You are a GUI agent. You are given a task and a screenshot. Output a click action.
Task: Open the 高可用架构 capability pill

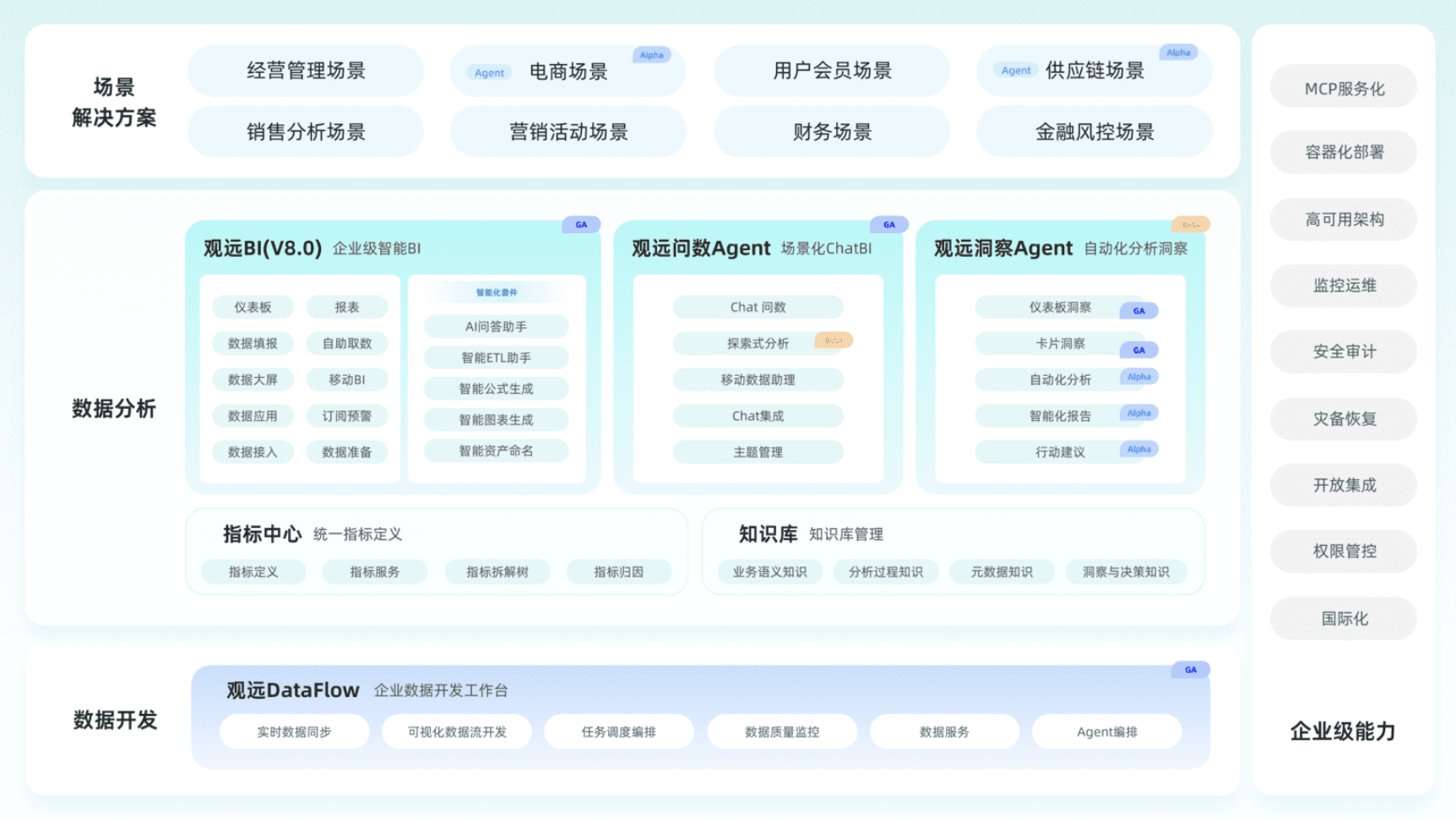1344,220
